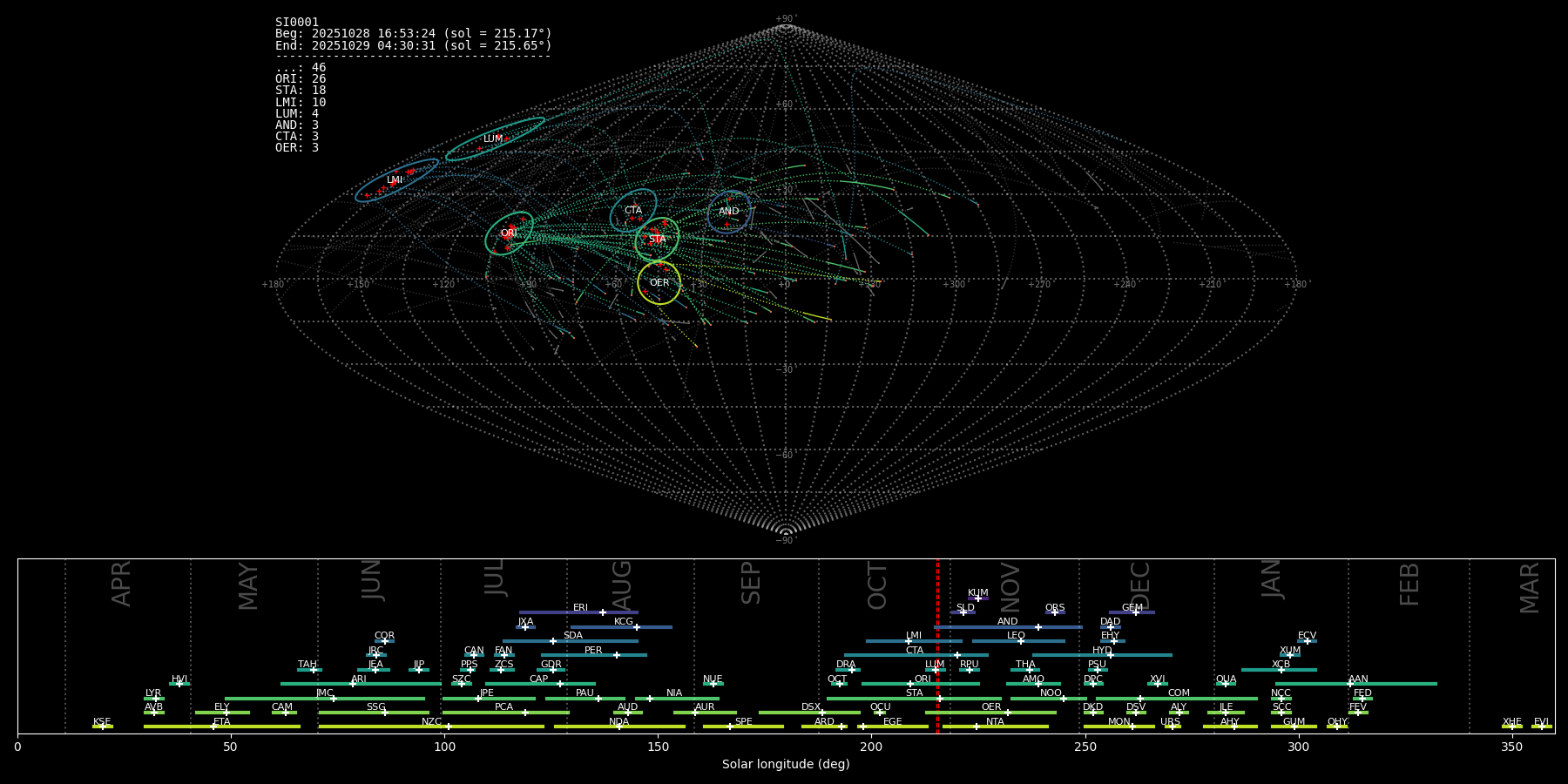This screenshot has width=1568, height=784.
Task: Select the CTA radiant ellipse on sky map
Action: pos(633,210)
